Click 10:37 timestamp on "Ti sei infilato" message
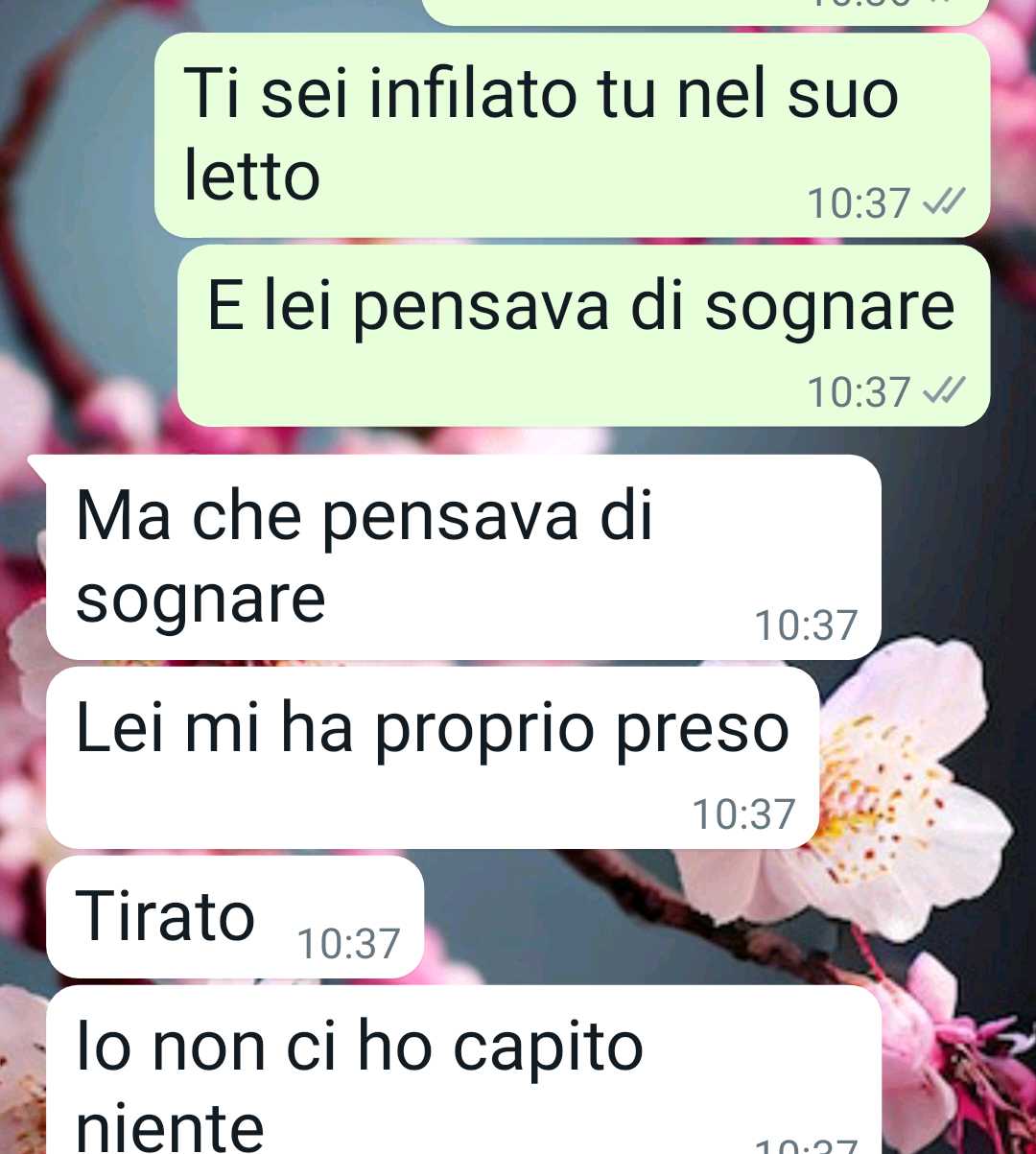 coord(859,203)
